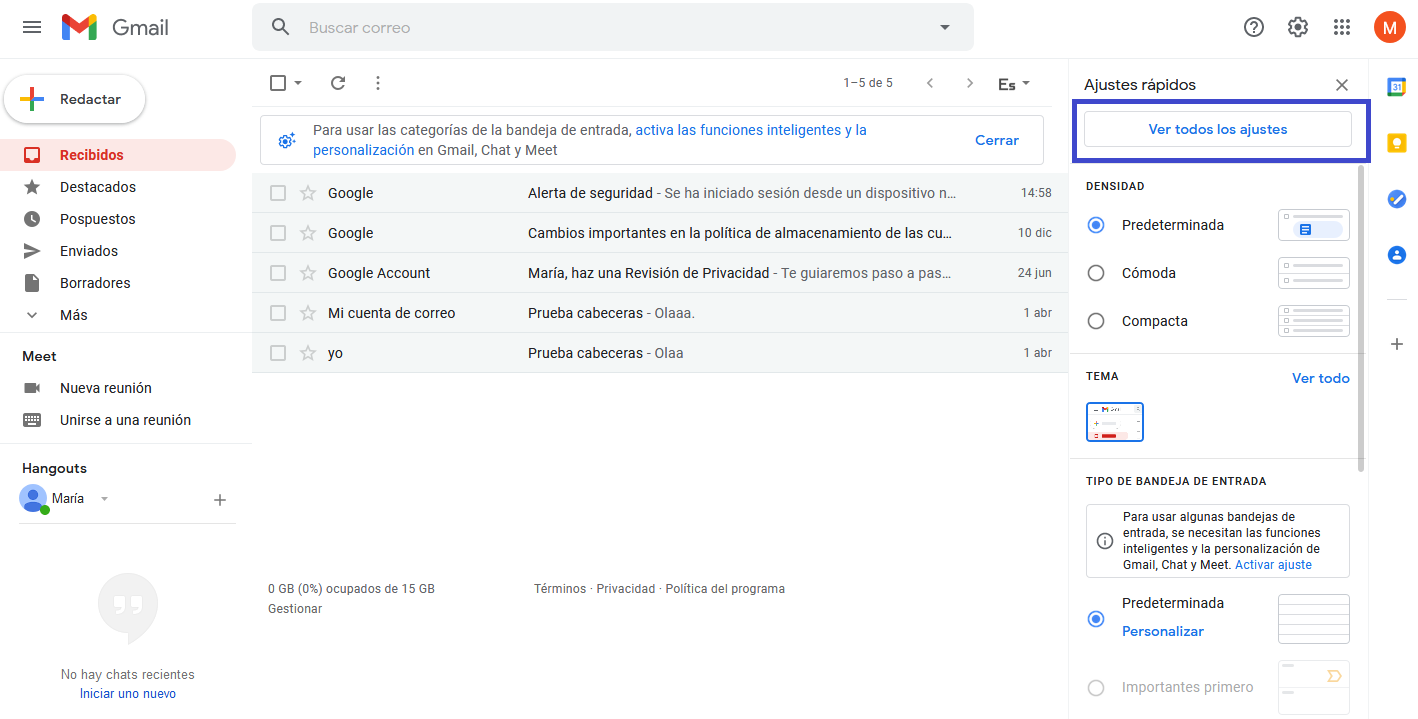This screenshot has height=719, width=1418.
Task: Go to the Enviados folder
Action: point(88,251)
